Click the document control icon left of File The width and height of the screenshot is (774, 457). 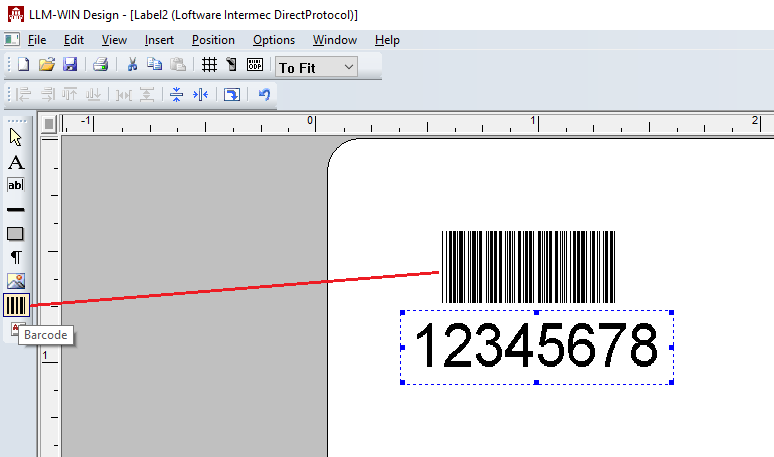pos(12,39)
